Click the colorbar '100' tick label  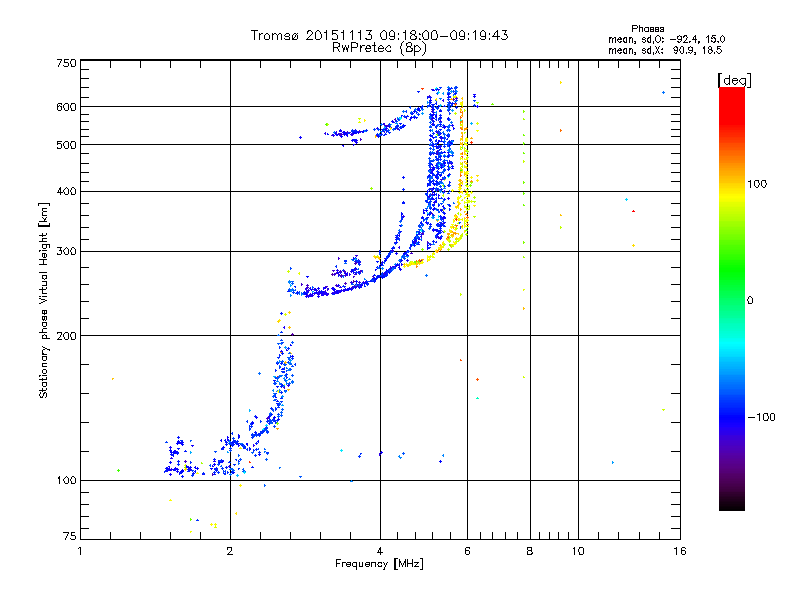(x=757, y=184)
